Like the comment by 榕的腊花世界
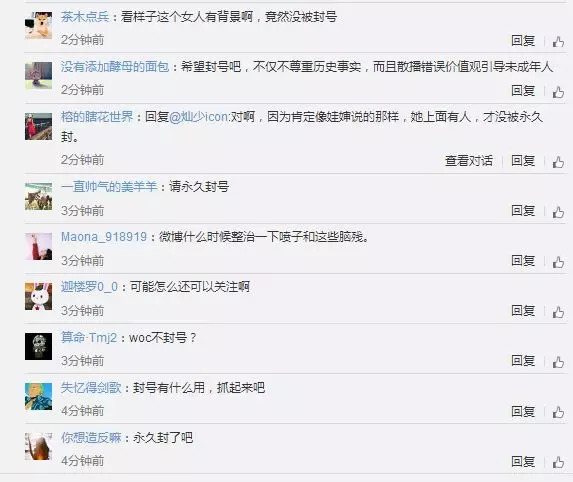 coord(558,162)
